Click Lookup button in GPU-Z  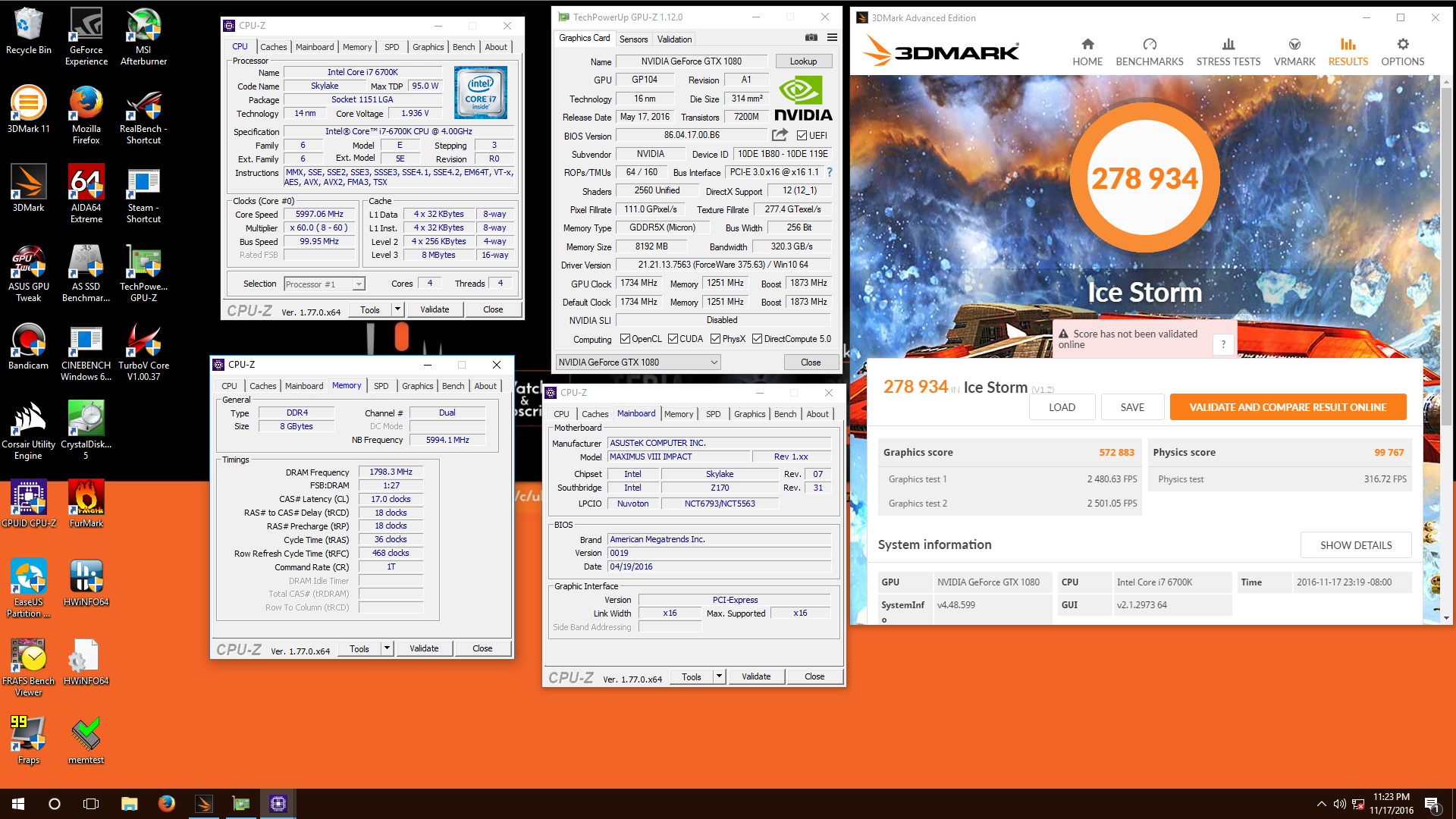(803, 61)
